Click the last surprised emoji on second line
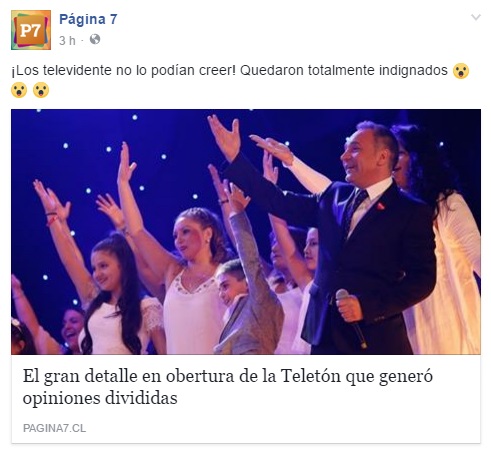The width and height of the screenshot is (491, 449). (41, 90)
